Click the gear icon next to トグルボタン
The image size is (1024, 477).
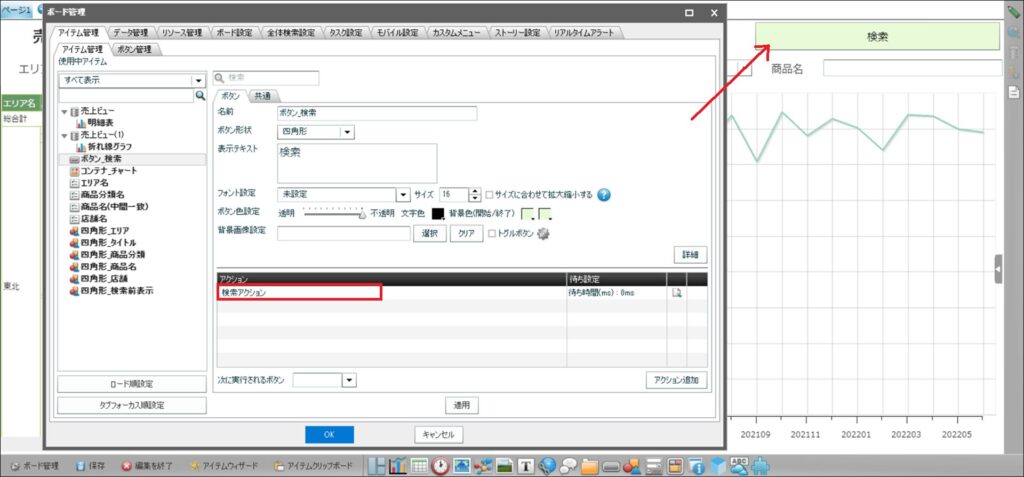(544, 234)
